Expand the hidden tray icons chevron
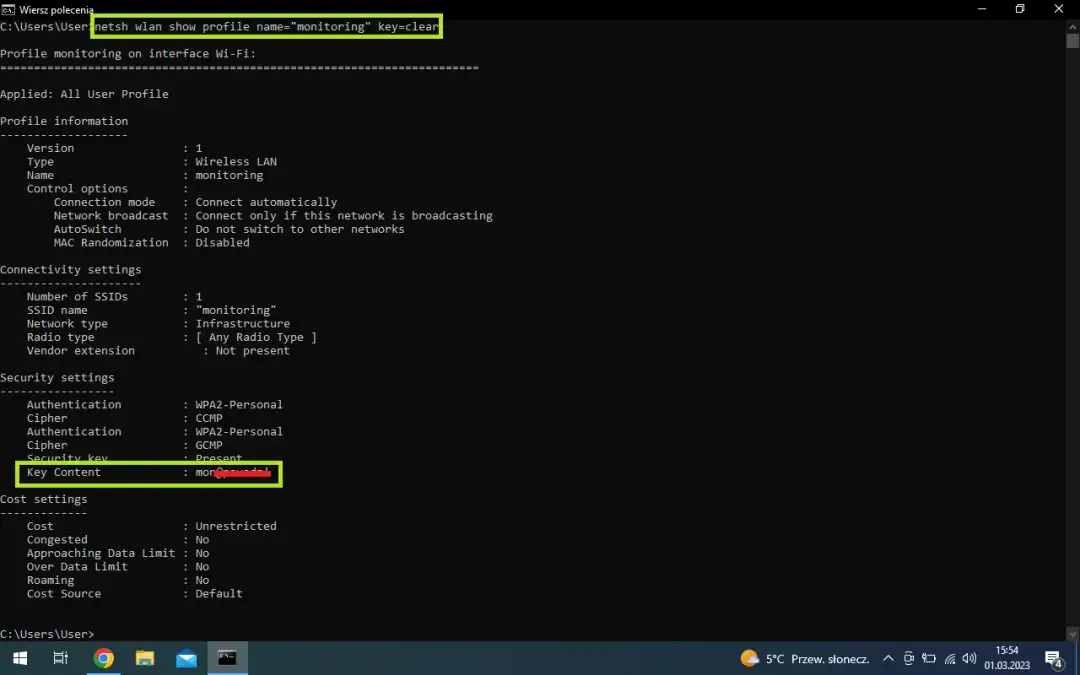This screenshot has height=675, width=1080. tap(888, 659)
